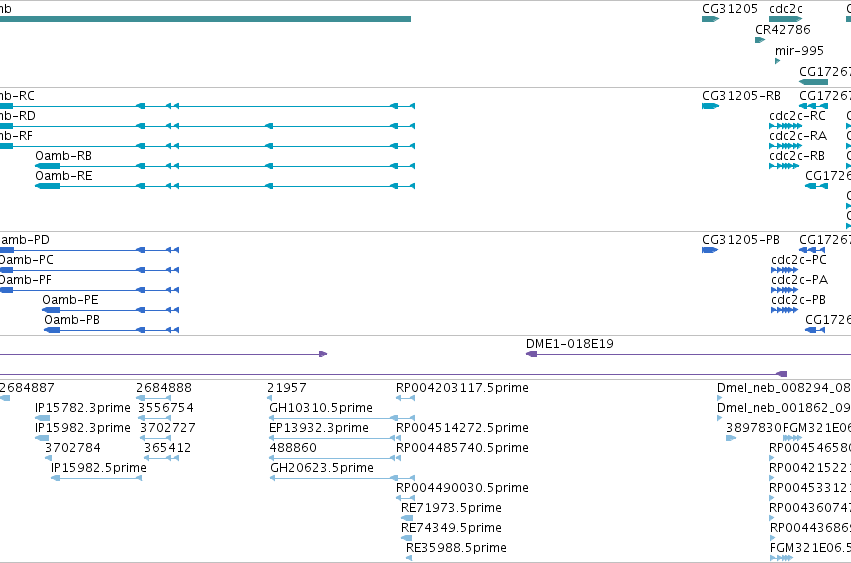Open the cdc2c-PB protein label

coord(798,300)
